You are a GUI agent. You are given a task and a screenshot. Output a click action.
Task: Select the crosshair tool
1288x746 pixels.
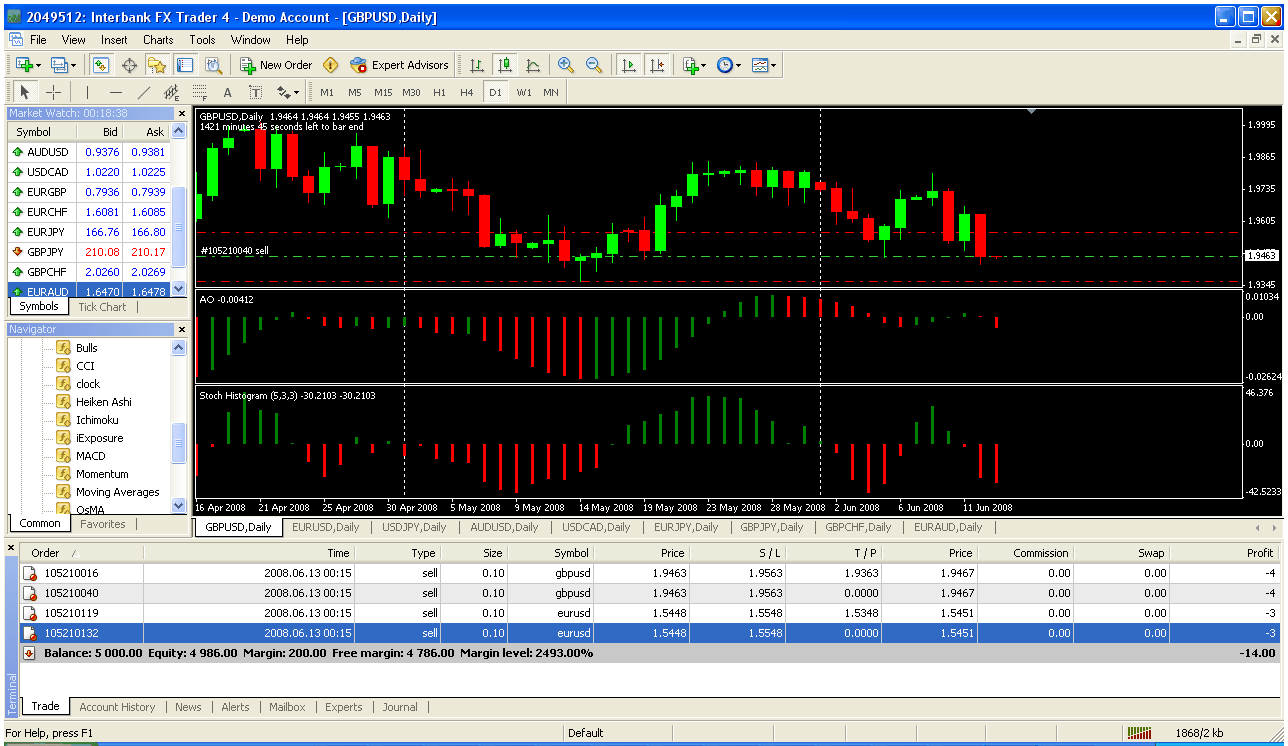pyautogui.click(x=54, y=92)
